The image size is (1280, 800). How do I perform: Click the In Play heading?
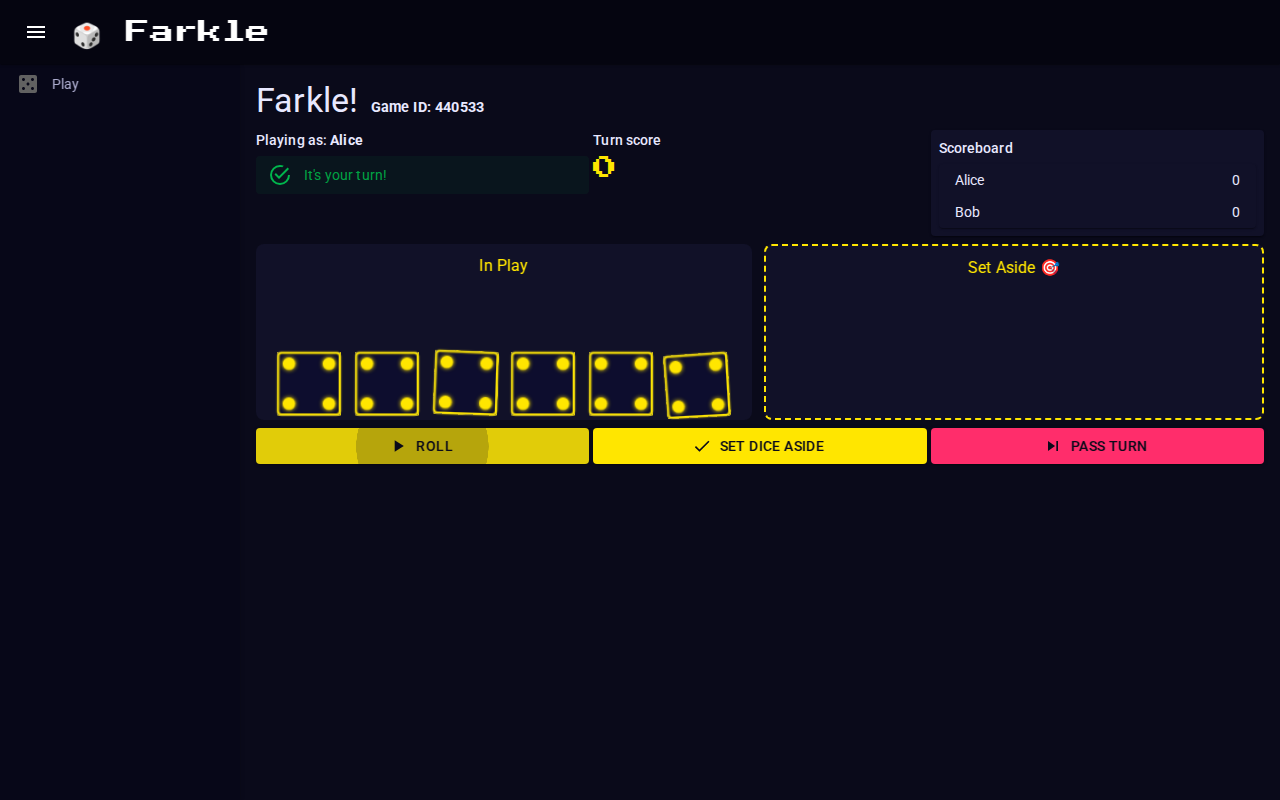503,265
